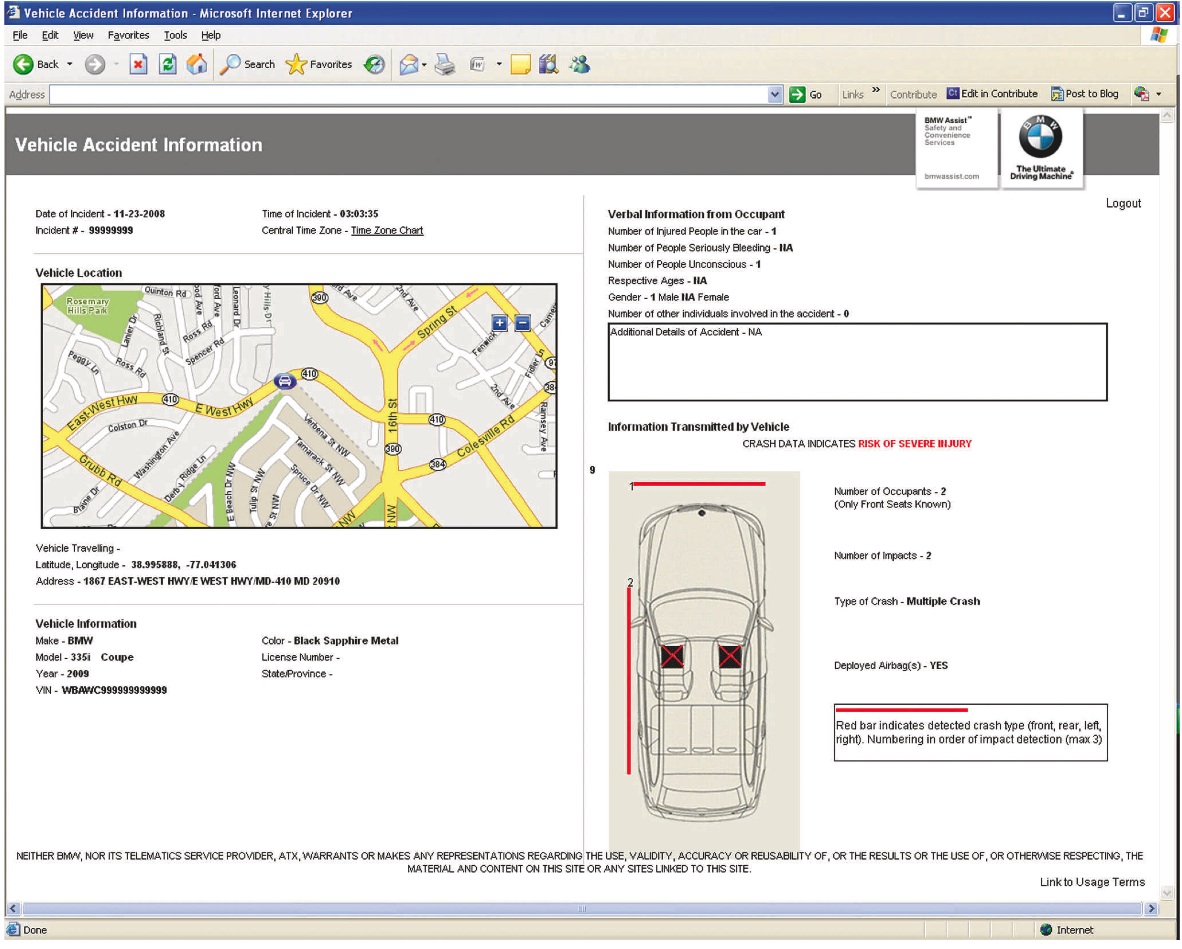This screenshot has height=949, width=1182.
Task: Zoom out the map with minus button
Action: [x=522, y=323]
